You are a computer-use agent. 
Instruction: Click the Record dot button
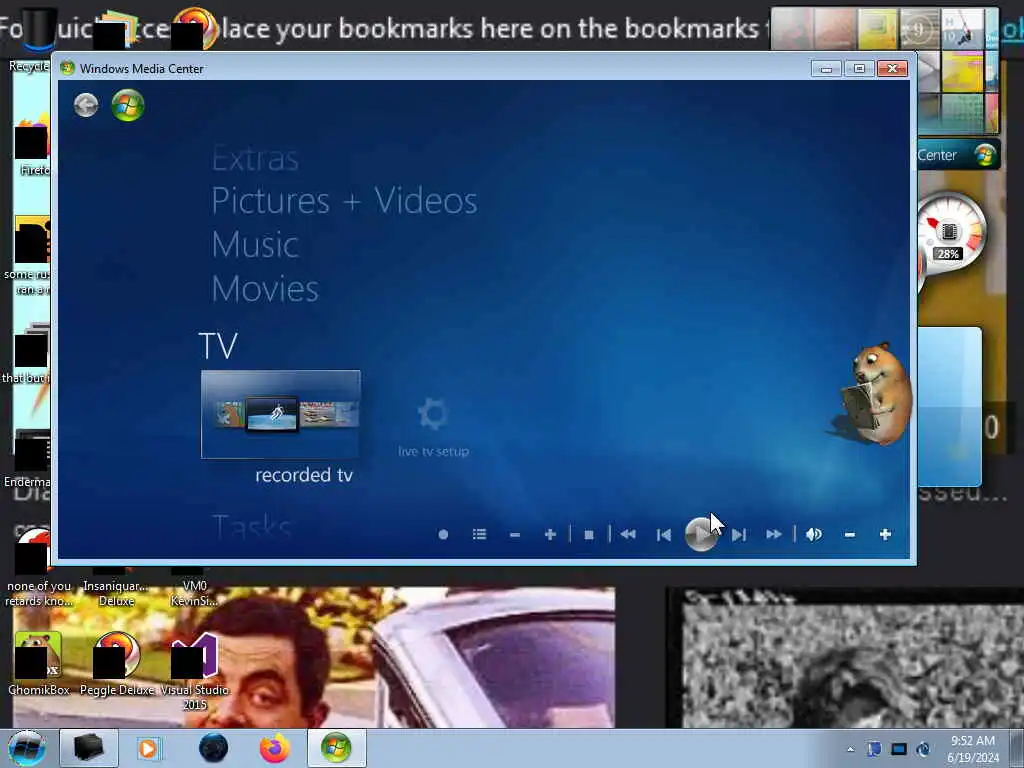[443, 535]
